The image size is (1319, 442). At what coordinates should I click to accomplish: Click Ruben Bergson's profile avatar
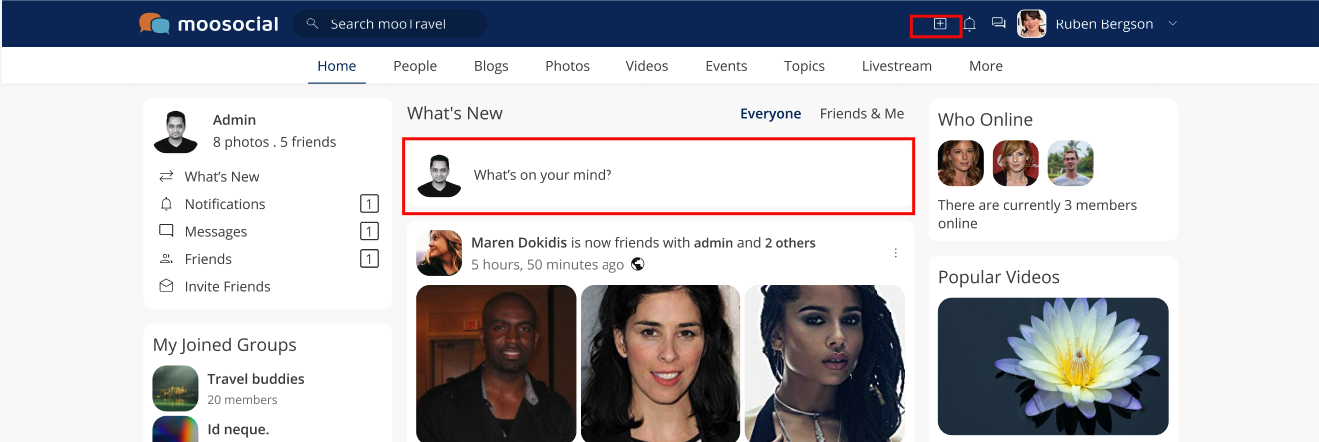coord(1032,23)
